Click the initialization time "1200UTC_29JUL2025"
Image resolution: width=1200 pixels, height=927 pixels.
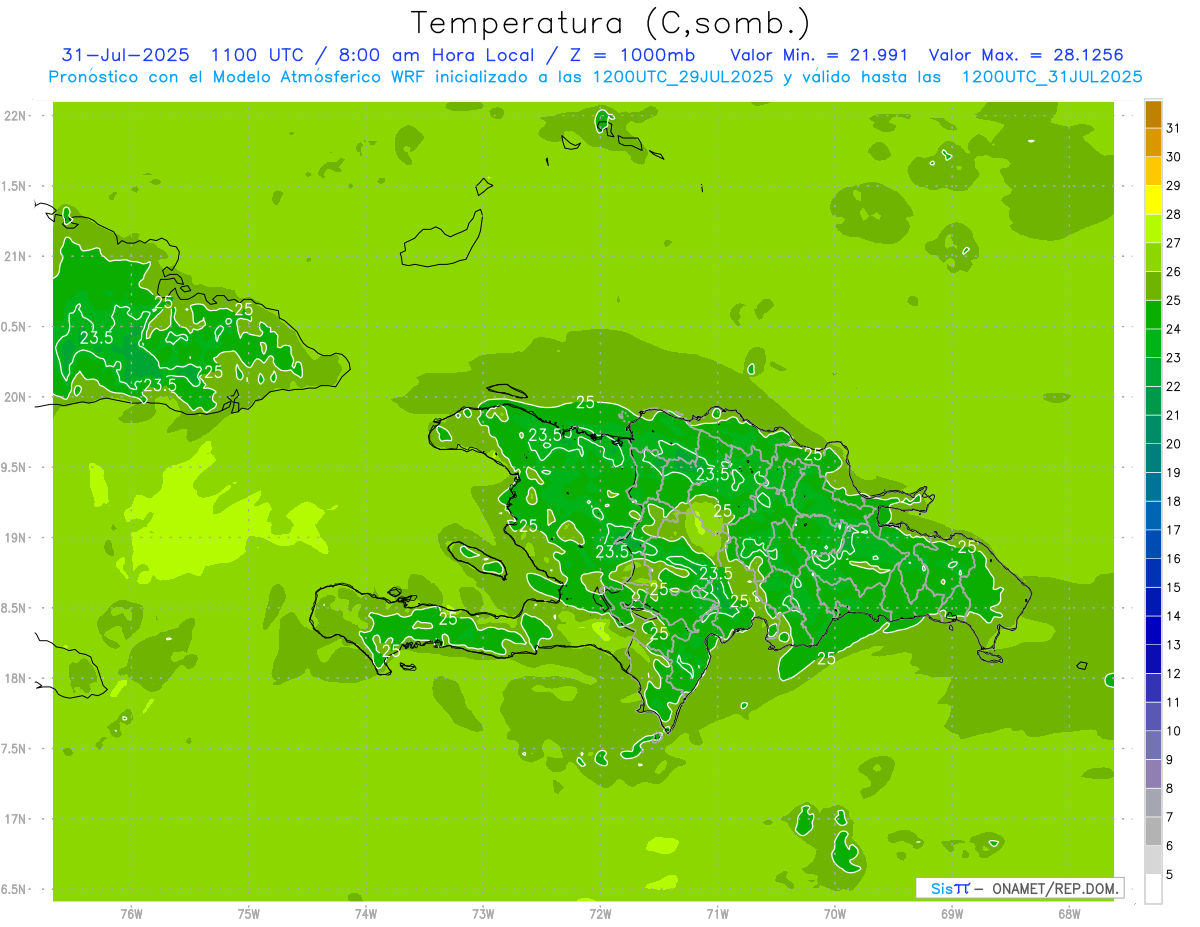pyautogui.click(x=683, y=77)
